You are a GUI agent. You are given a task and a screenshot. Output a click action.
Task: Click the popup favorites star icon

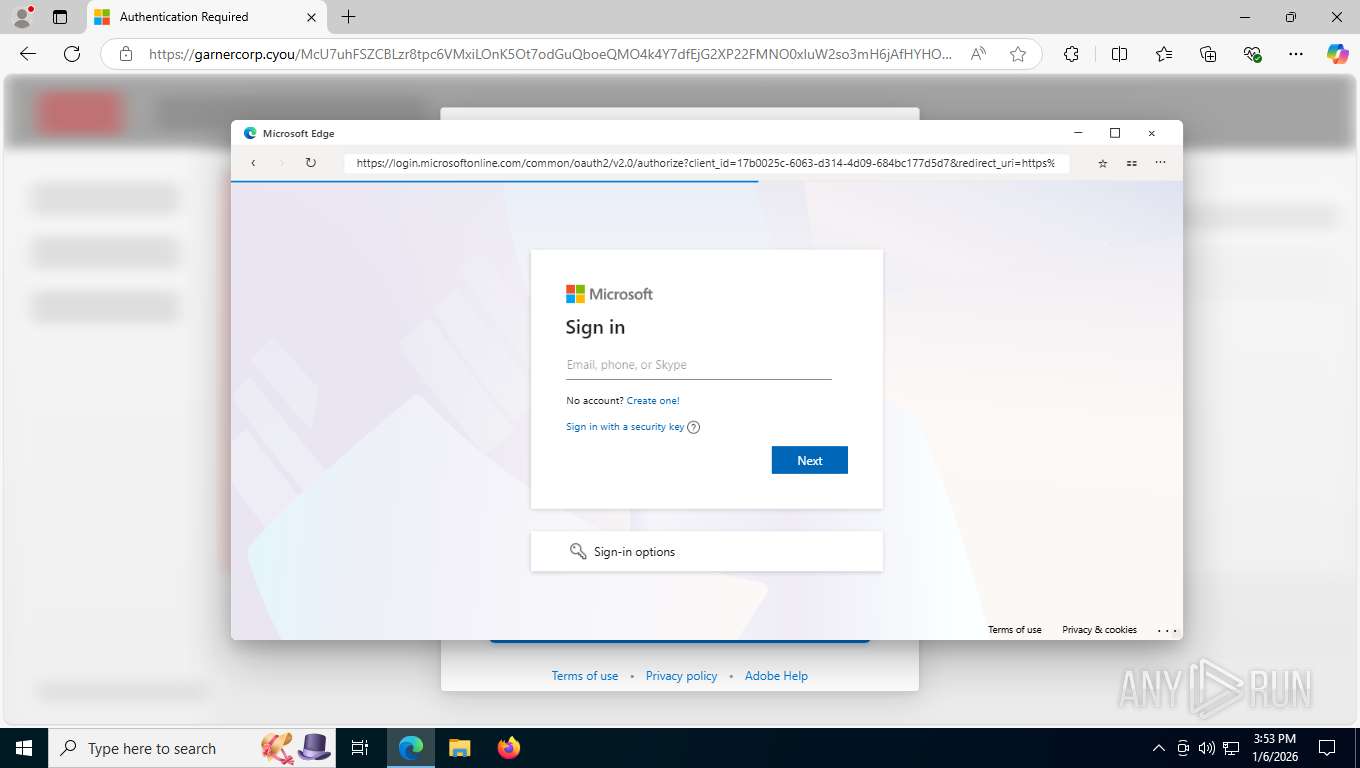coord(1102,163)
